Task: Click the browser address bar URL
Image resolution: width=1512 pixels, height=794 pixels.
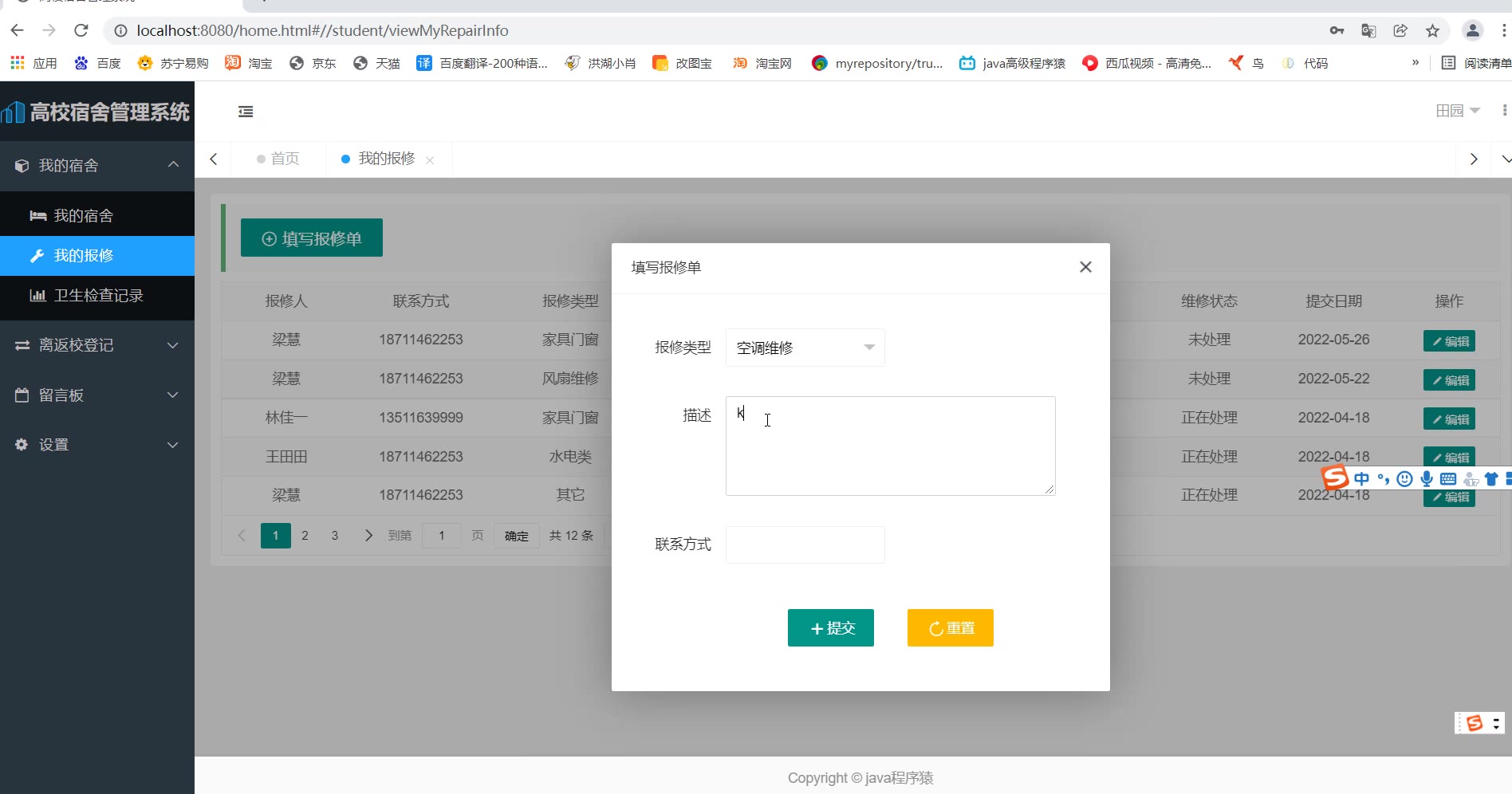Action: click(x=322, y=30)
